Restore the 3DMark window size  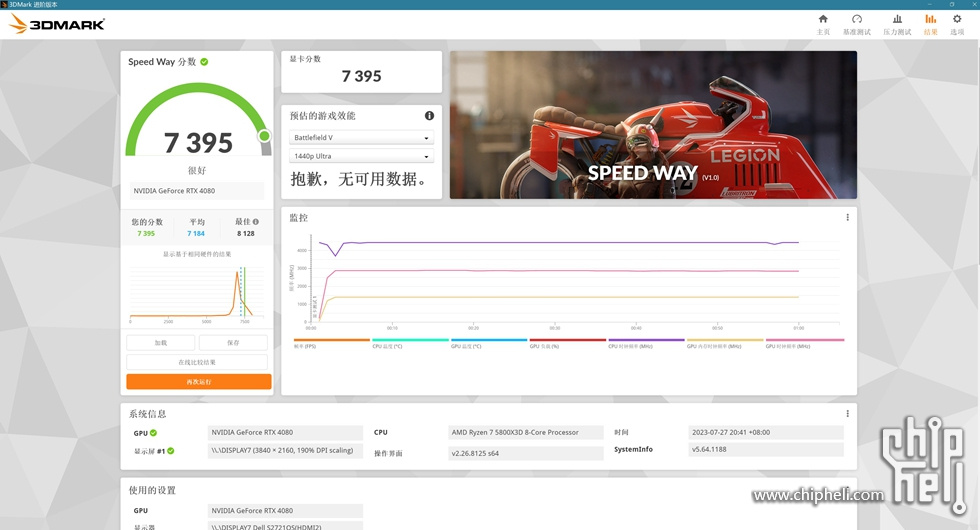[x=952, y=4]
